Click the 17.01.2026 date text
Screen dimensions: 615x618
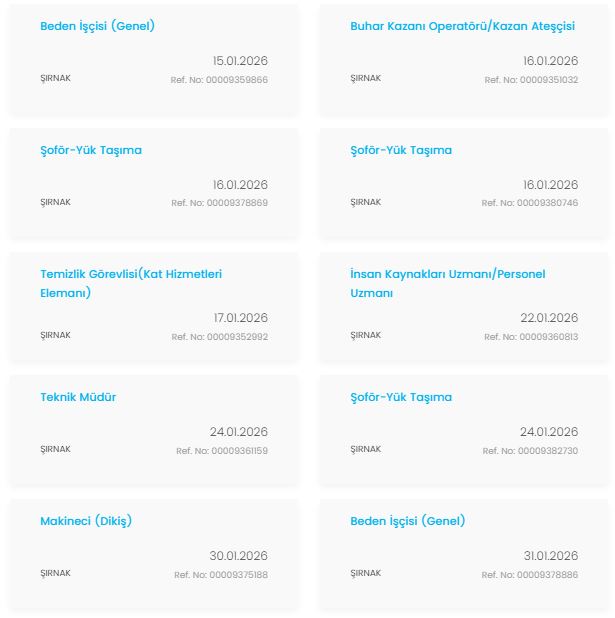pyautogui.click(x=240, y=318)
